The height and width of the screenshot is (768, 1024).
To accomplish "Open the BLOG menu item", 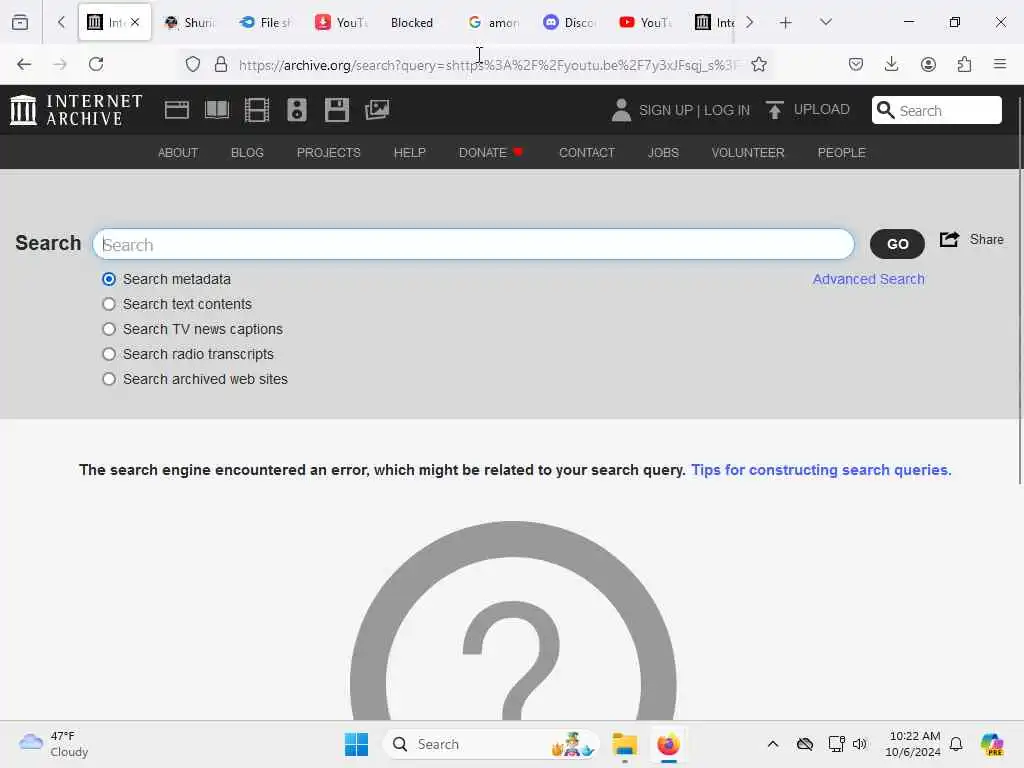I will (x=247, y=153).
